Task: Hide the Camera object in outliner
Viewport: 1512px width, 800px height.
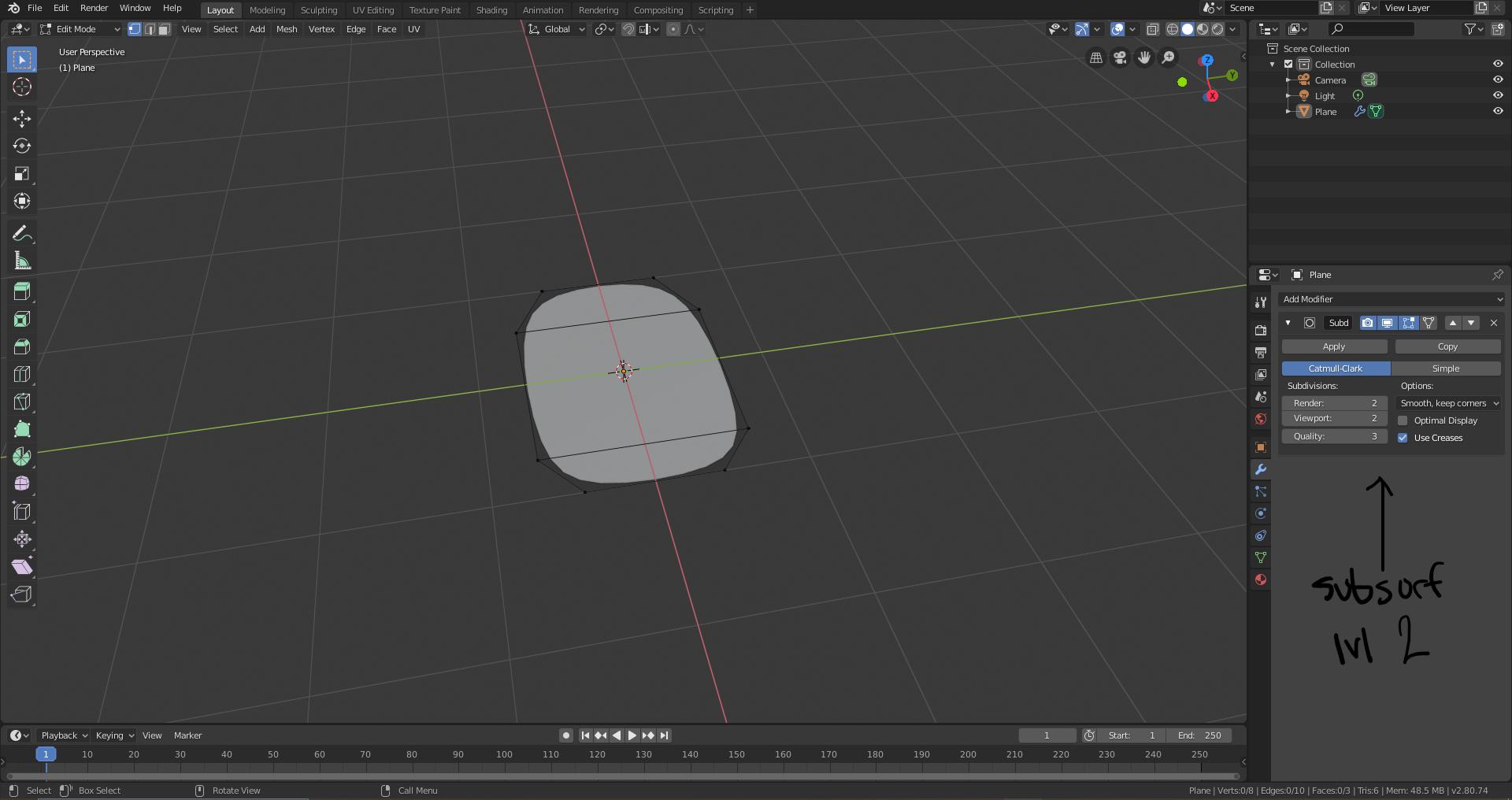Action: click(1498, 80)
